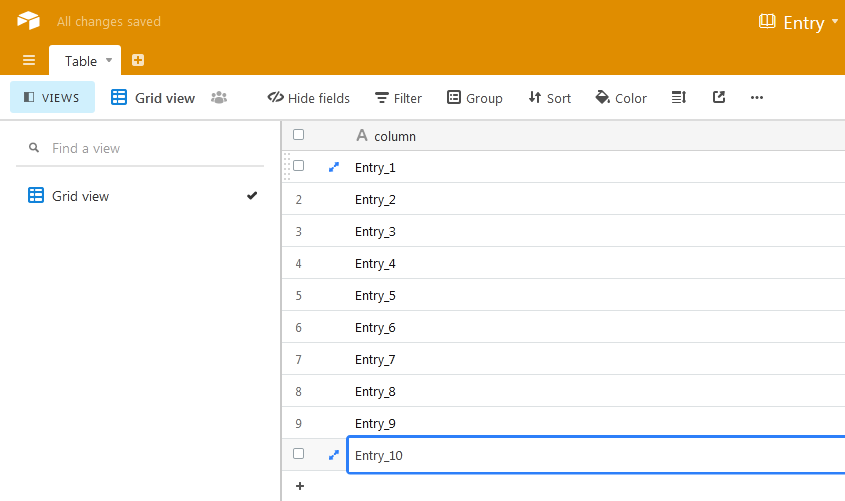Expand the Entry_10 record
Screen dimensions: 845x501
[x=334, y=455]
